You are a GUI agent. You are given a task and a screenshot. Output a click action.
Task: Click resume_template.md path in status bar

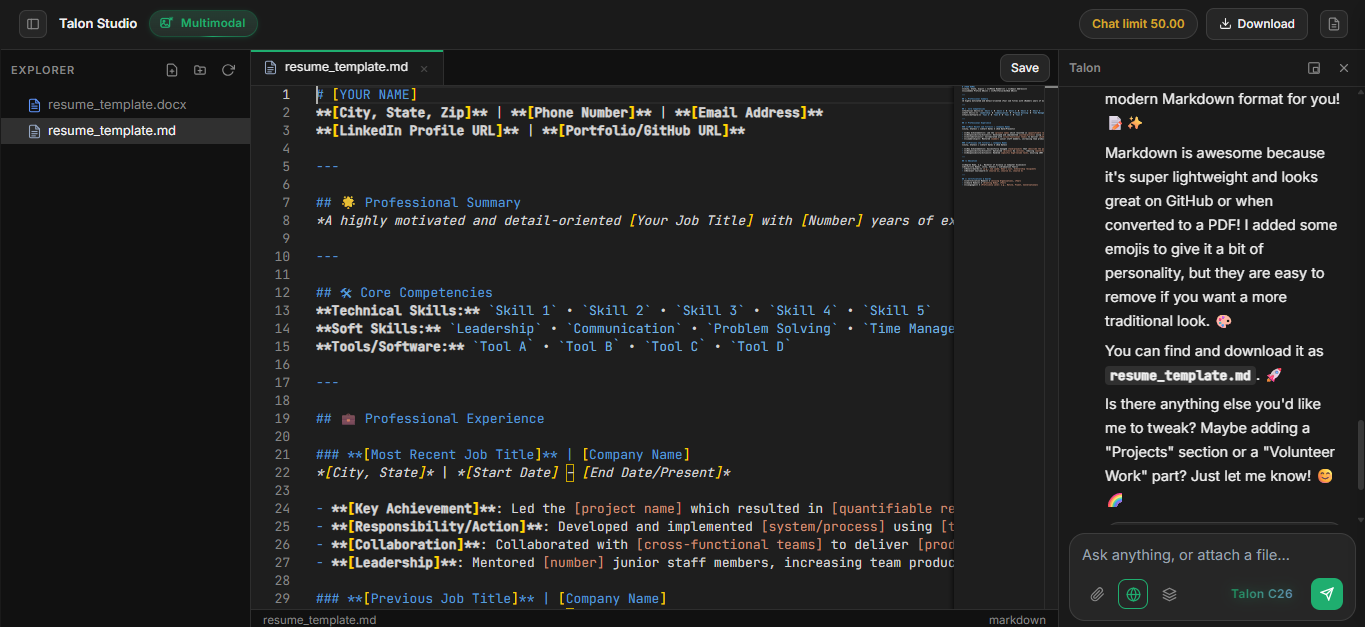coord(319,620)
